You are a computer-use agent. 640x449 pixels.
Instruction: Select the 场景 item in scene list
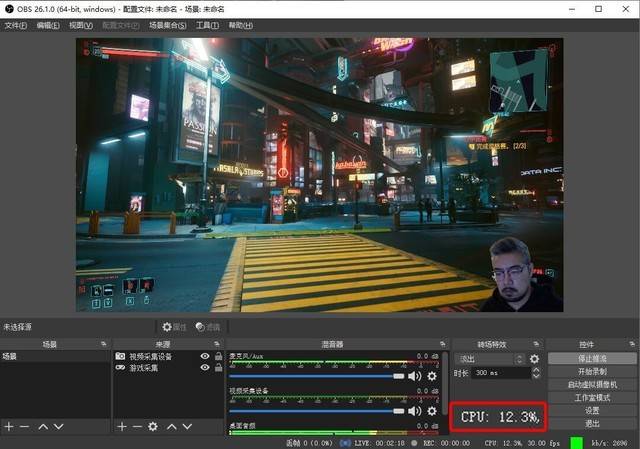click(55, 356)
